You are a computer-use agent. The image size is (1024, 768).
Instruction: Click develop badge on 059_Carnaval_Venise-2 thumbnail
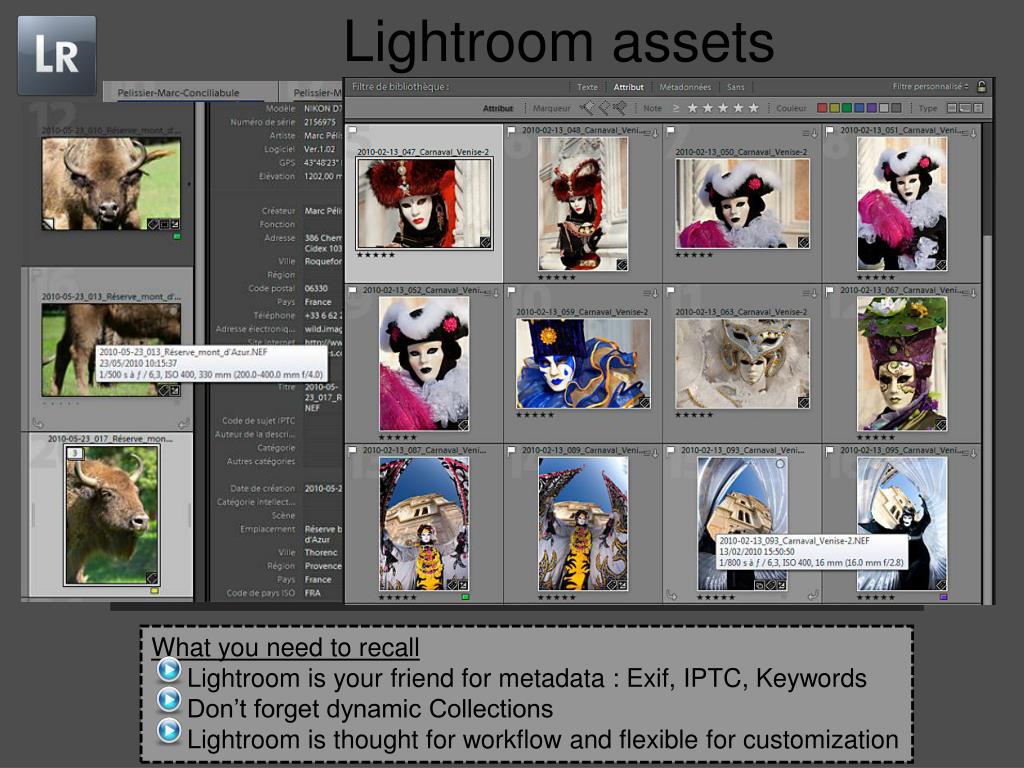point(645,402)
